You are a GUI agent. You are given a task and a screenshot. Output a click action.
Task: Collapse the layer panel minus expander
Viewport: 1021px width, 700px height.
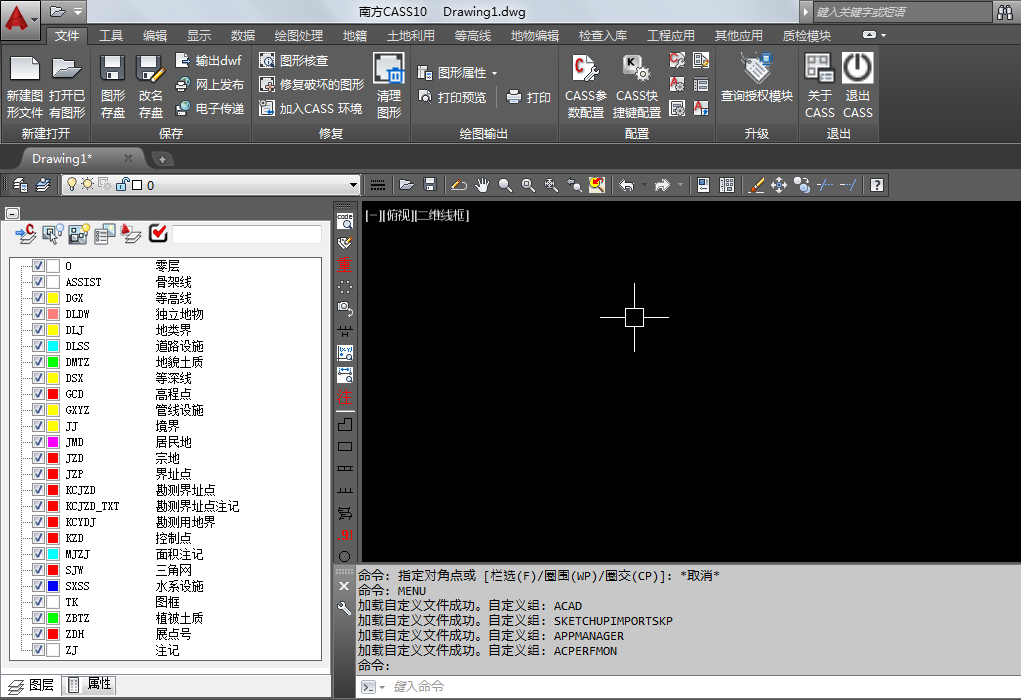(x=12, y=213)
